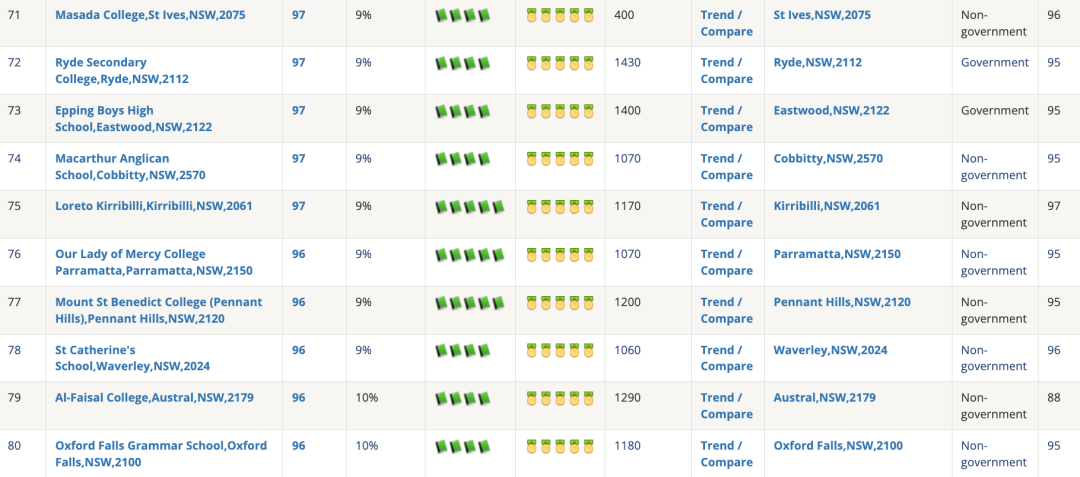Open Our Lady of Mercy College Parramatta link
The image size is (1080, 477).
click(x=154, y=262)
